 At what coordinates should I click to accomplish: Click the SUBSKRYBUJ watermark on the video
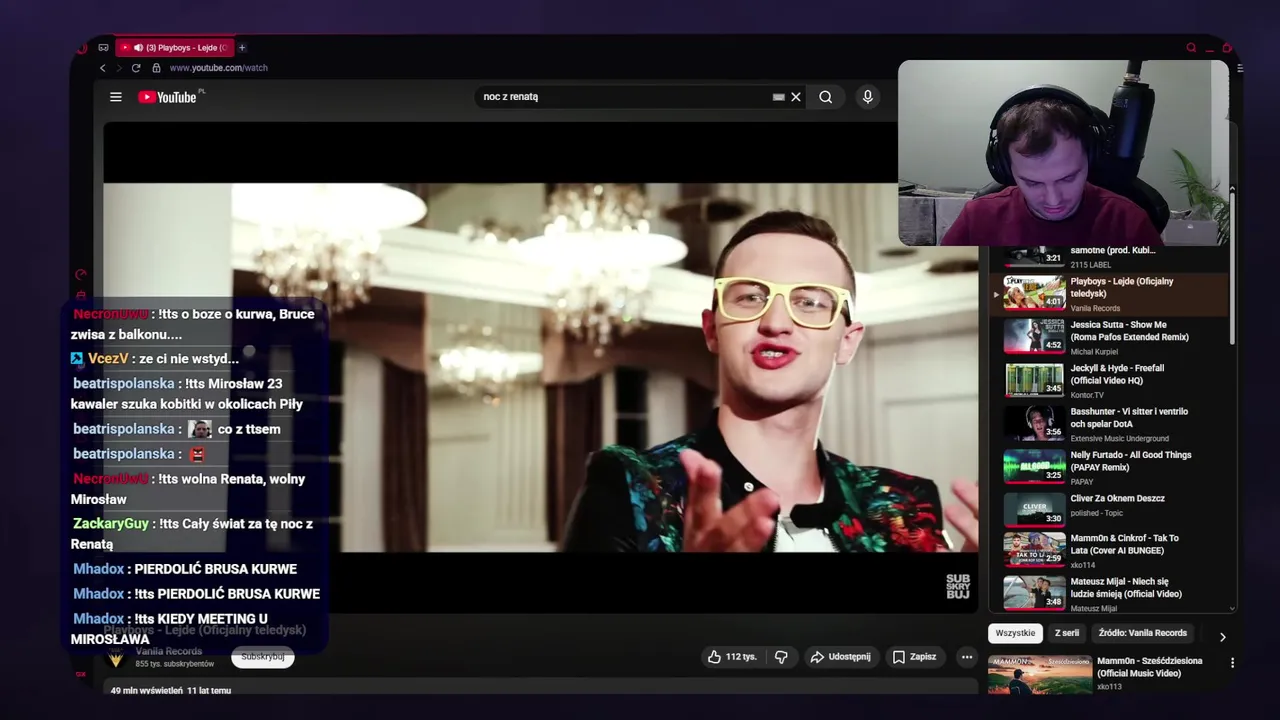958,587
